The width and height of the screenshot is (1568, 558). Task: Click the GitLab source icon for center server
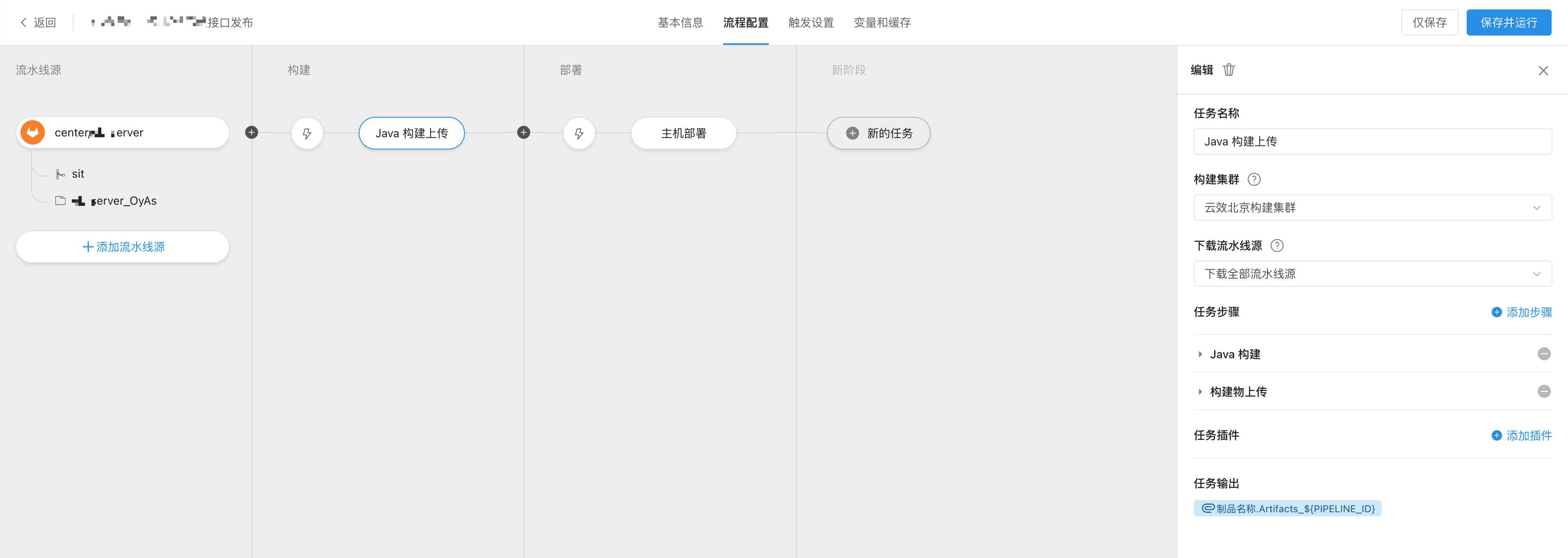(x=32, y=132)
